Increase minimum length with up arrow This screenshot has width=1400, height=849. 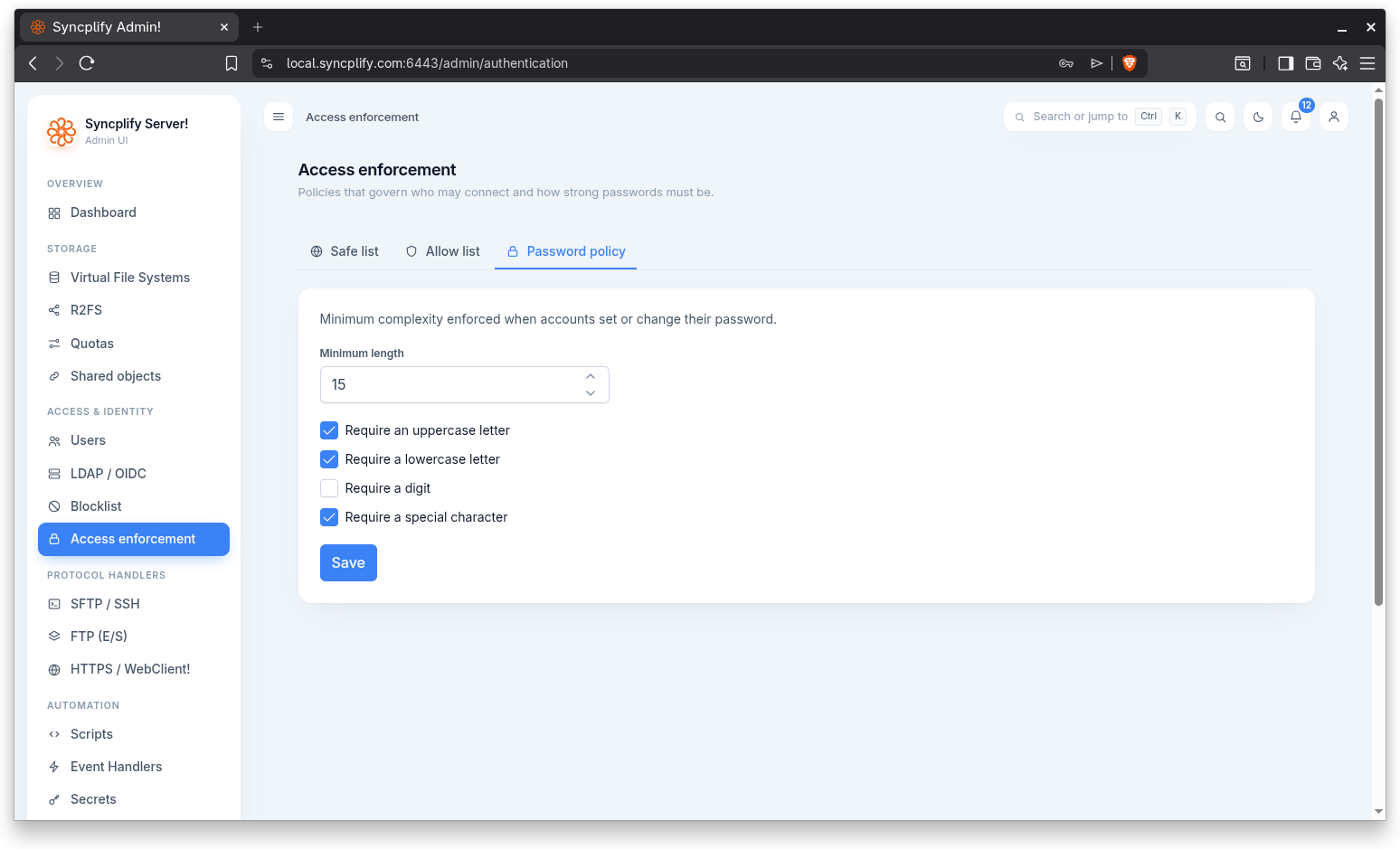(591, 376)
